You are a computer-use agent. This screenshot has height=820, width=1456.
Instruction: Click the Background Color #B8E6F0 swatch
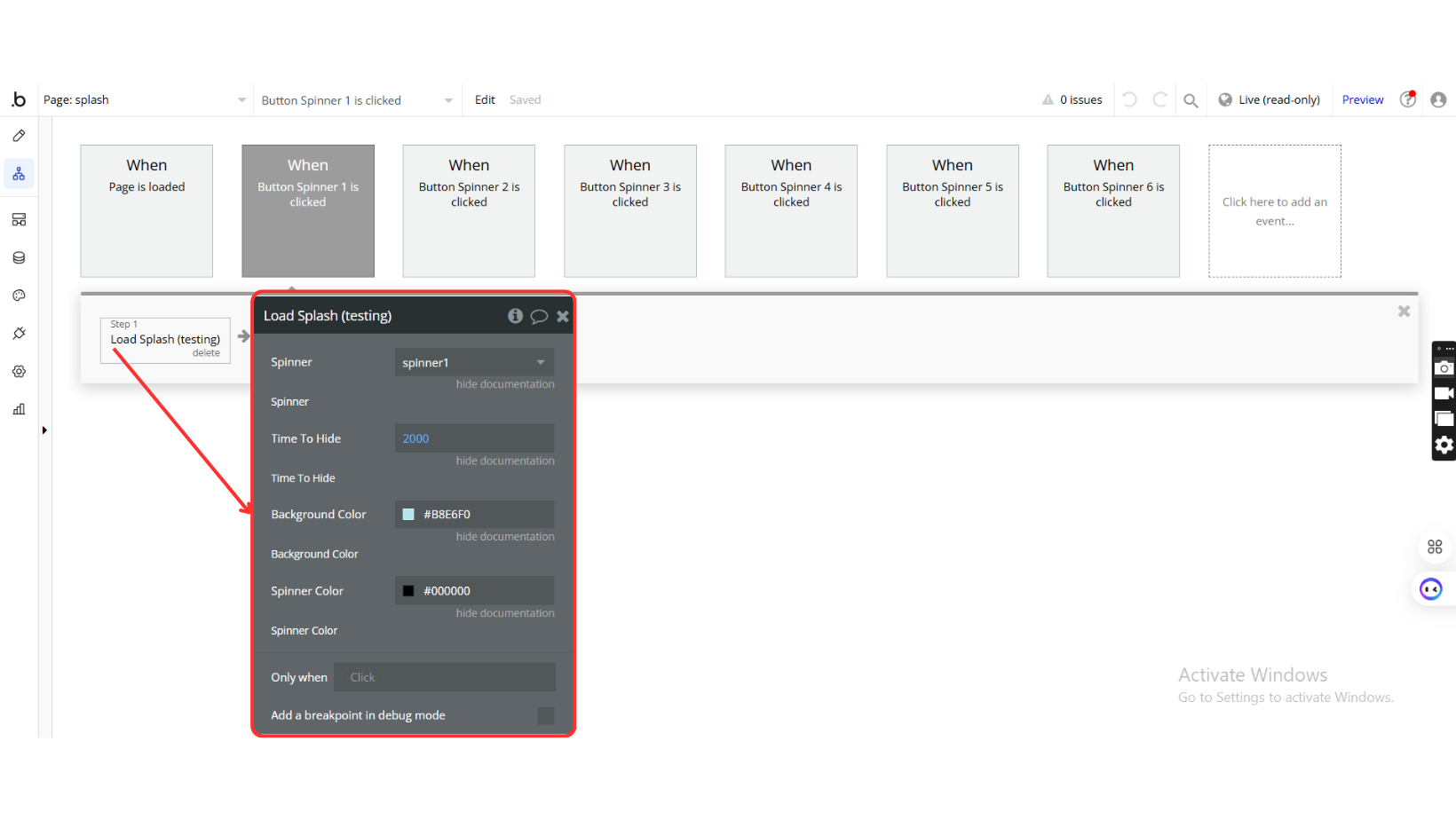(x=408, y=515)
